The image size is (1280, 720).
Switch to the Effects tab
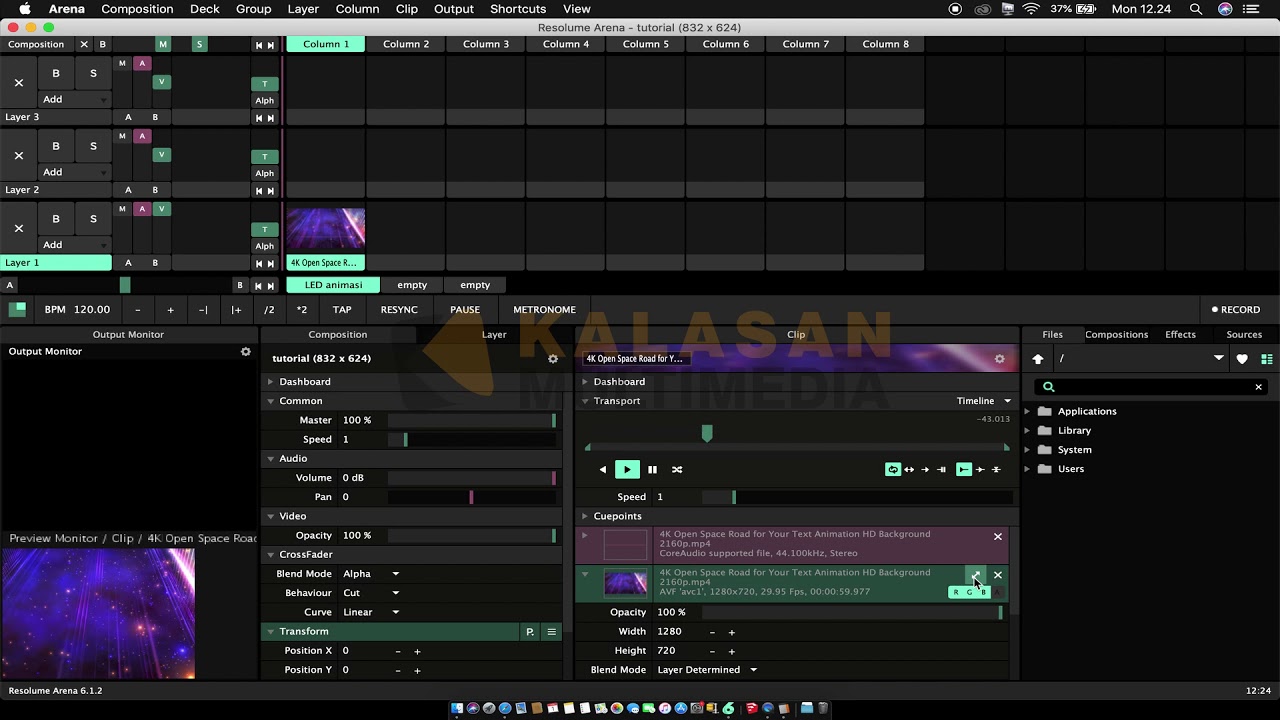tap(1180, 335)
